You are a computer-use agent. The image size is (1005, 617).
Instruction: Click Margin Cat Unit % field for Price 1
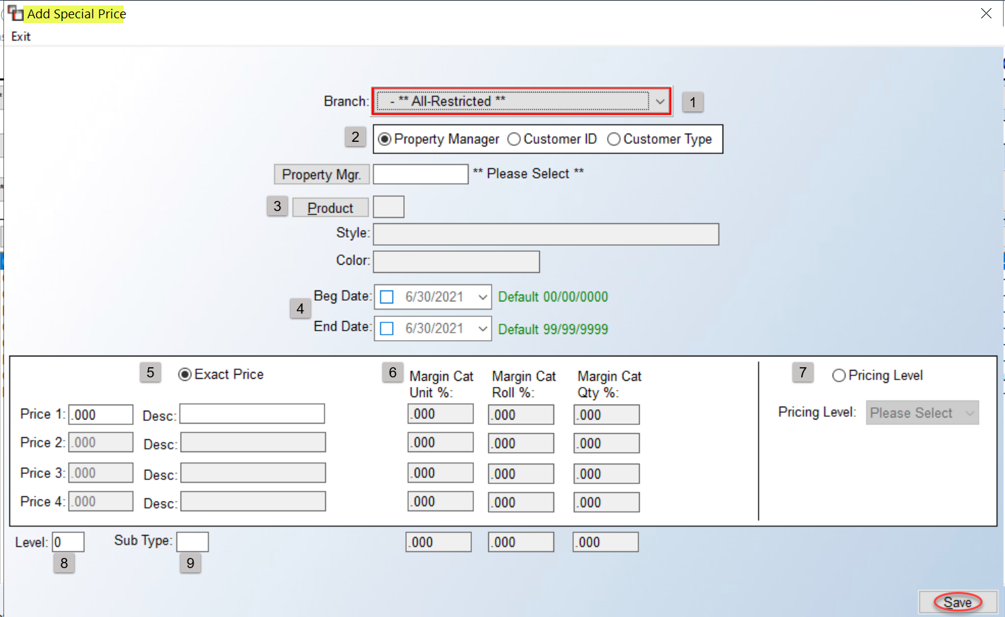point(440,414)
